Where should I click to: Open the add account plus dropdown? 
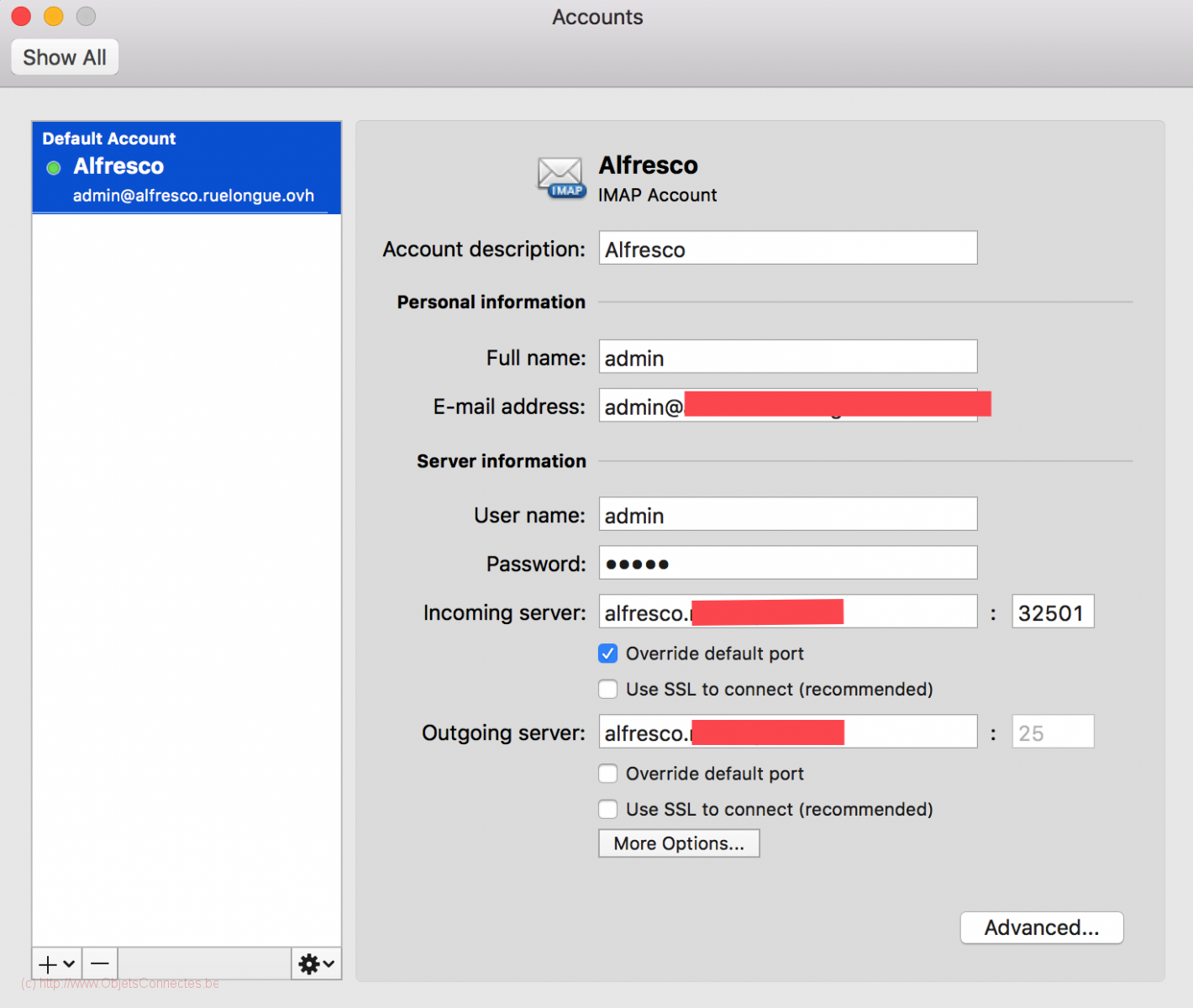pyautogui.click(x=57, y=963)
